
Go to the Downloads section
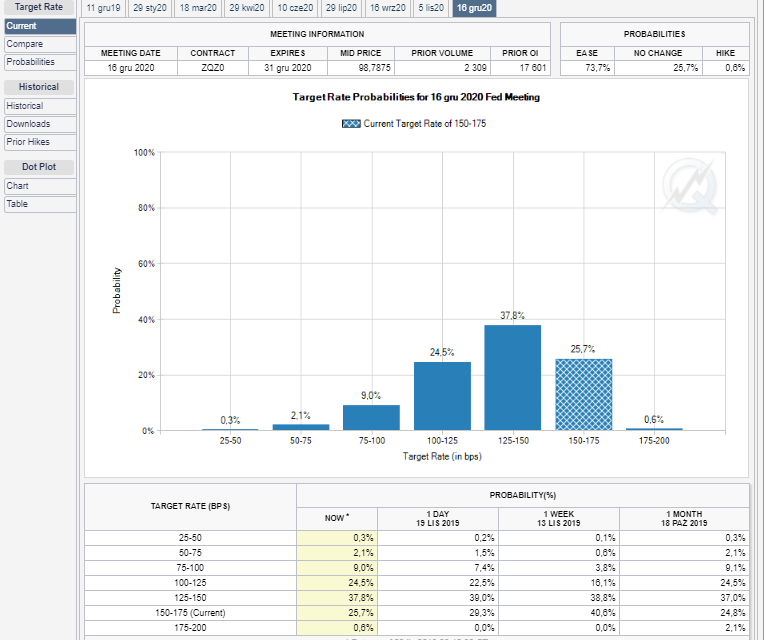click(40, 124)
